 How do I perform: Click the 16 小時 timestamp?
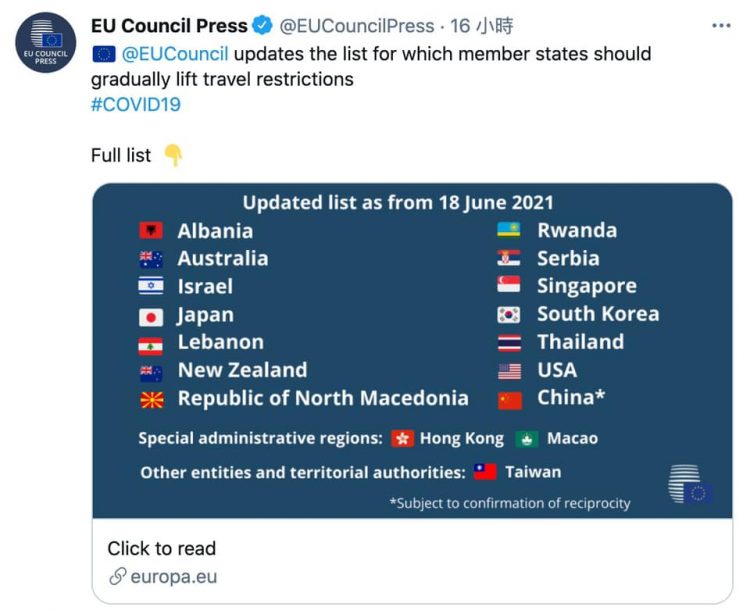[481, 25]
